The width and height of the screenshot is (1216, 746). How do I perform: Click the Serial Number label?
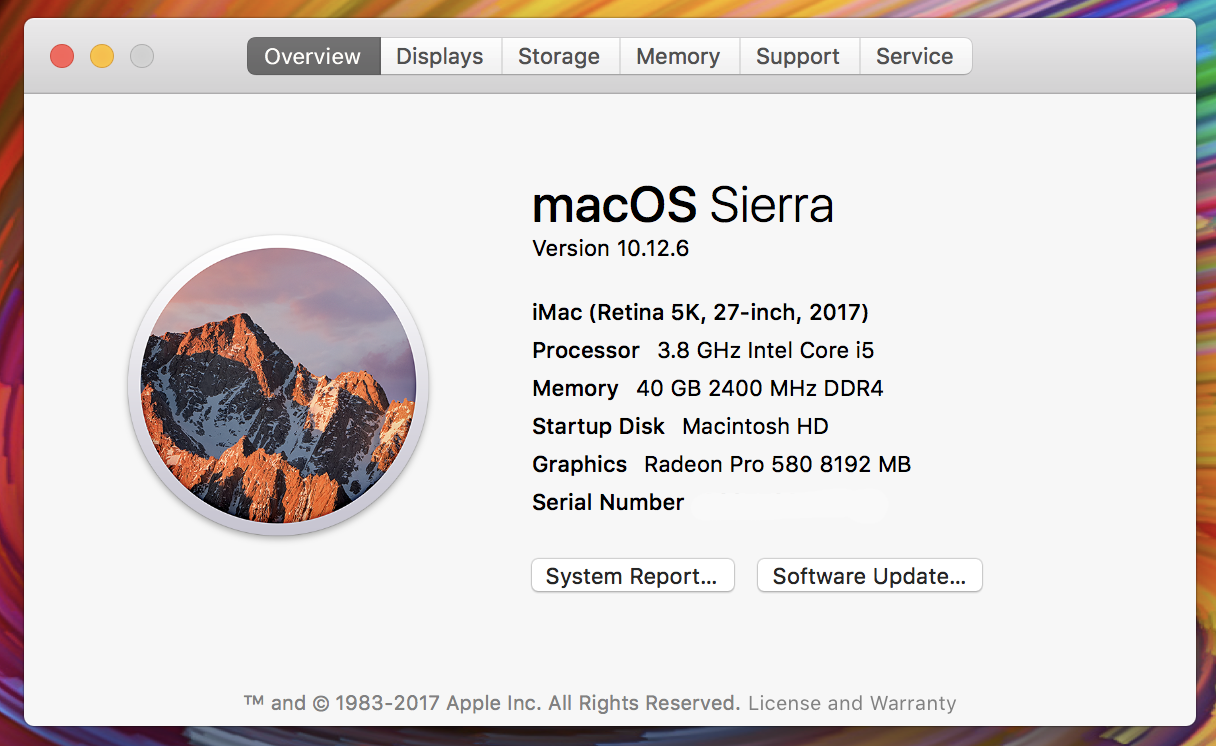(x=608, y=502)
